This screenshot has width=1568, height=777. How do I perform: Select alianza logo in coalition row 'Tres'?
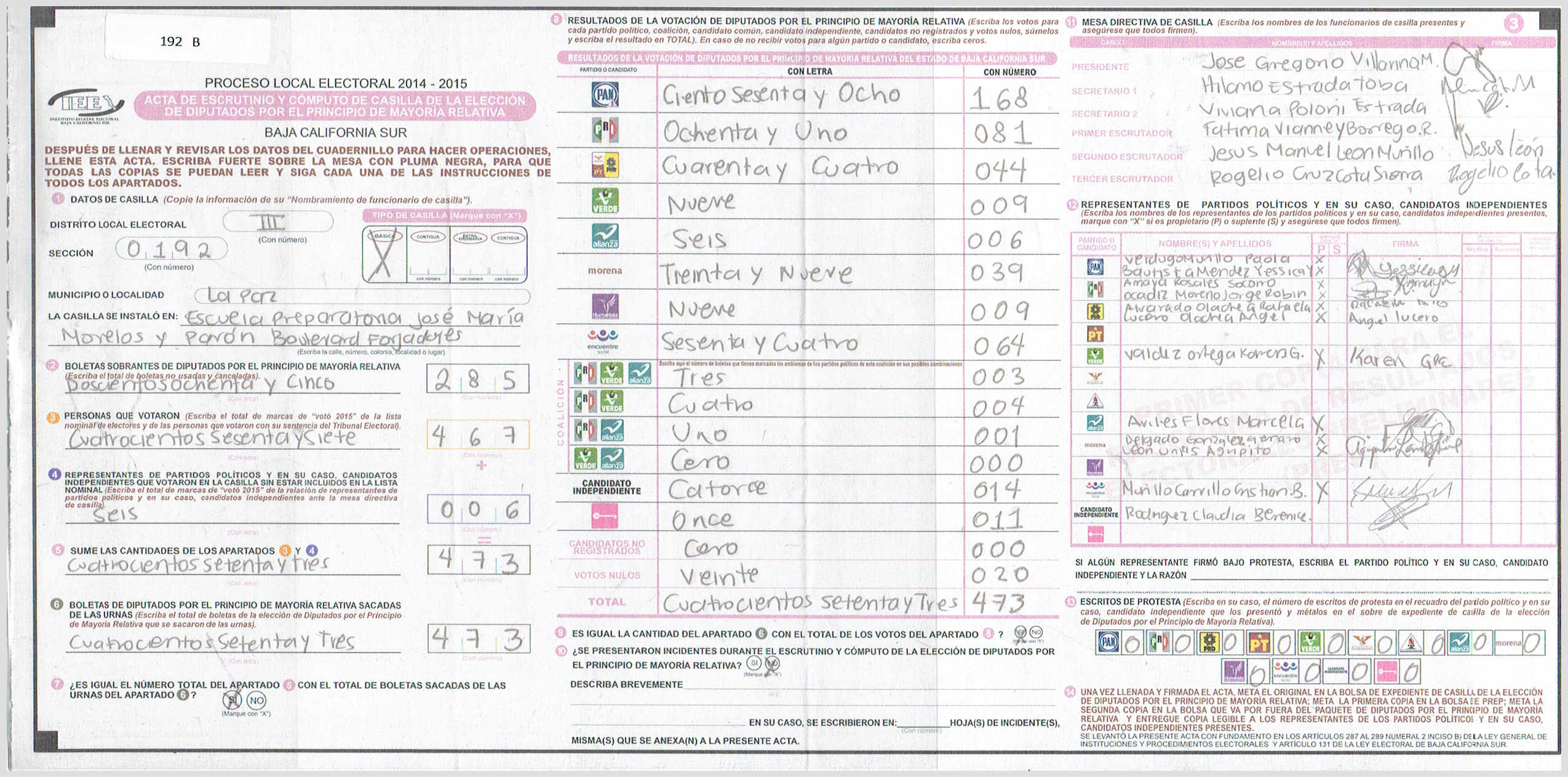[640, 374]
